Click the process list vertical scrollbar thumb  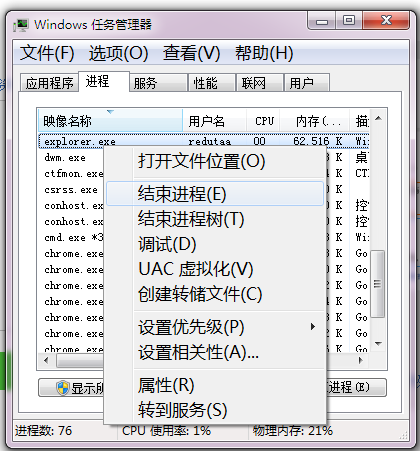pos(378,284)
